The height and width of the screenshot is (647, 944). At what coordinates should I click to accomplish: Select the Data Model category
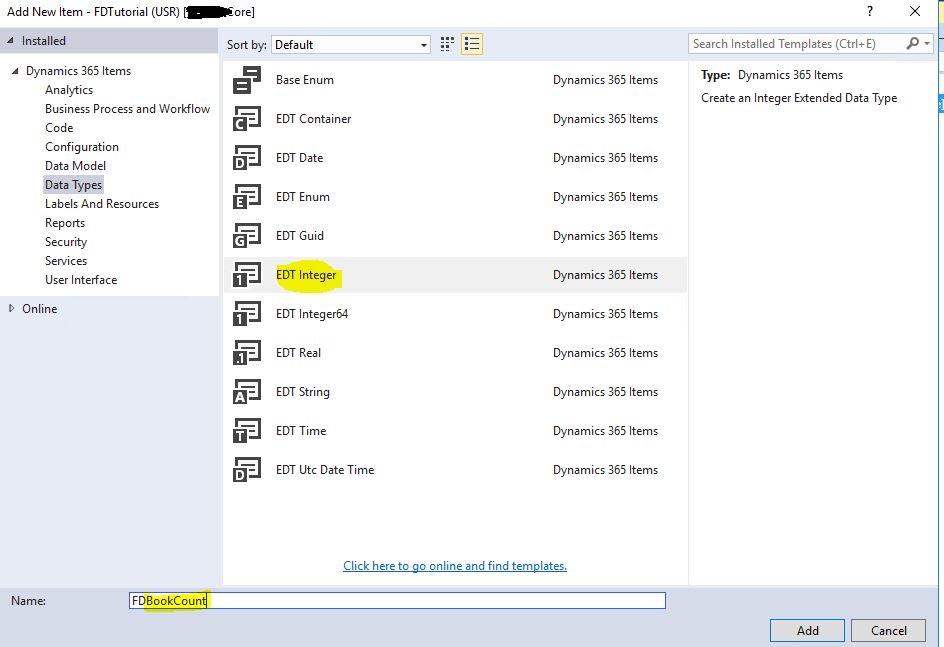point(75,166)
